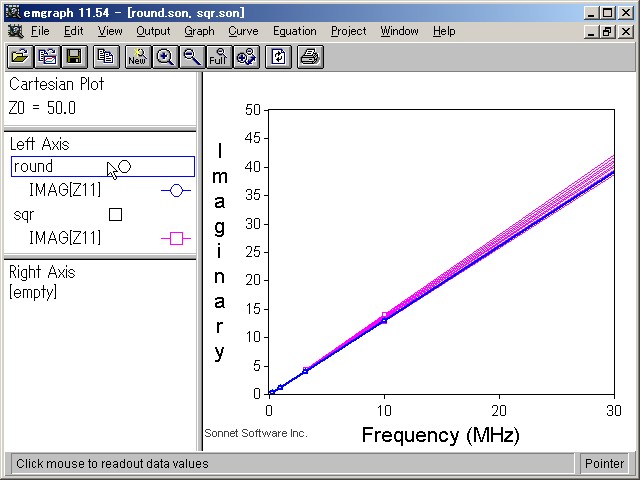This screenshot has width=640, height=480.
Task: Minimize the inner document window
Action: click(x=590, y=31)
